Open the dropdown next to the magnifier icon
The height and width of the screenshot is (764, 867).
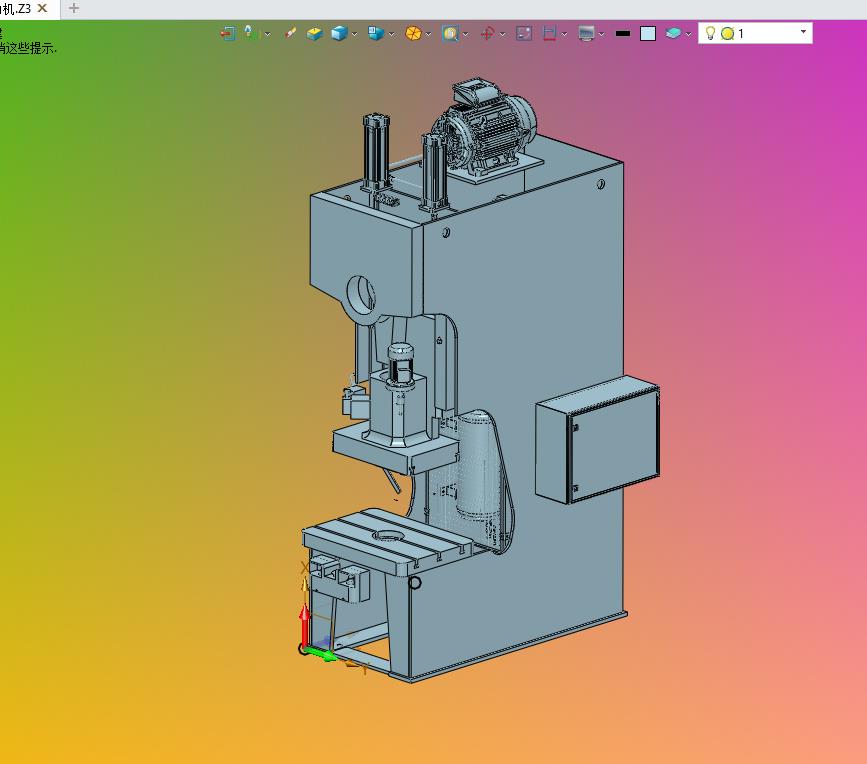tap(466, 34)
